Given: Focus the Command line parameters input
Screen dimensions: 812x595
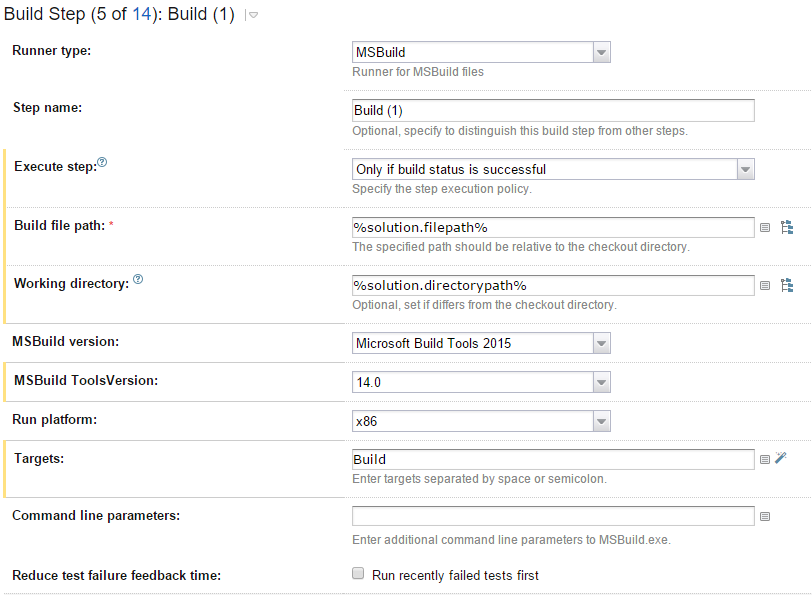Looking at the screenshot, I should click(x=553, y=516).
